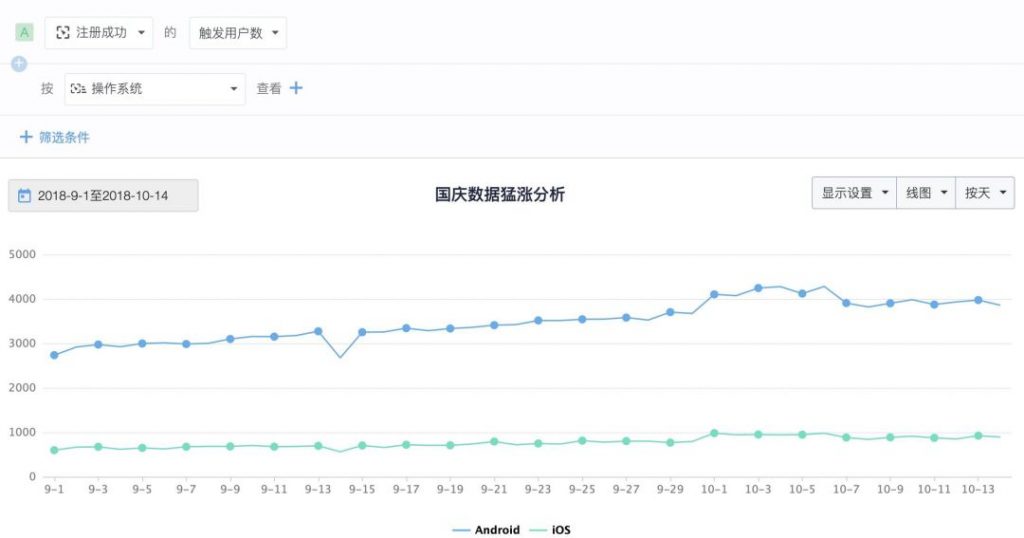Click the blue add-metric plus circle

[x=18, y=64]
